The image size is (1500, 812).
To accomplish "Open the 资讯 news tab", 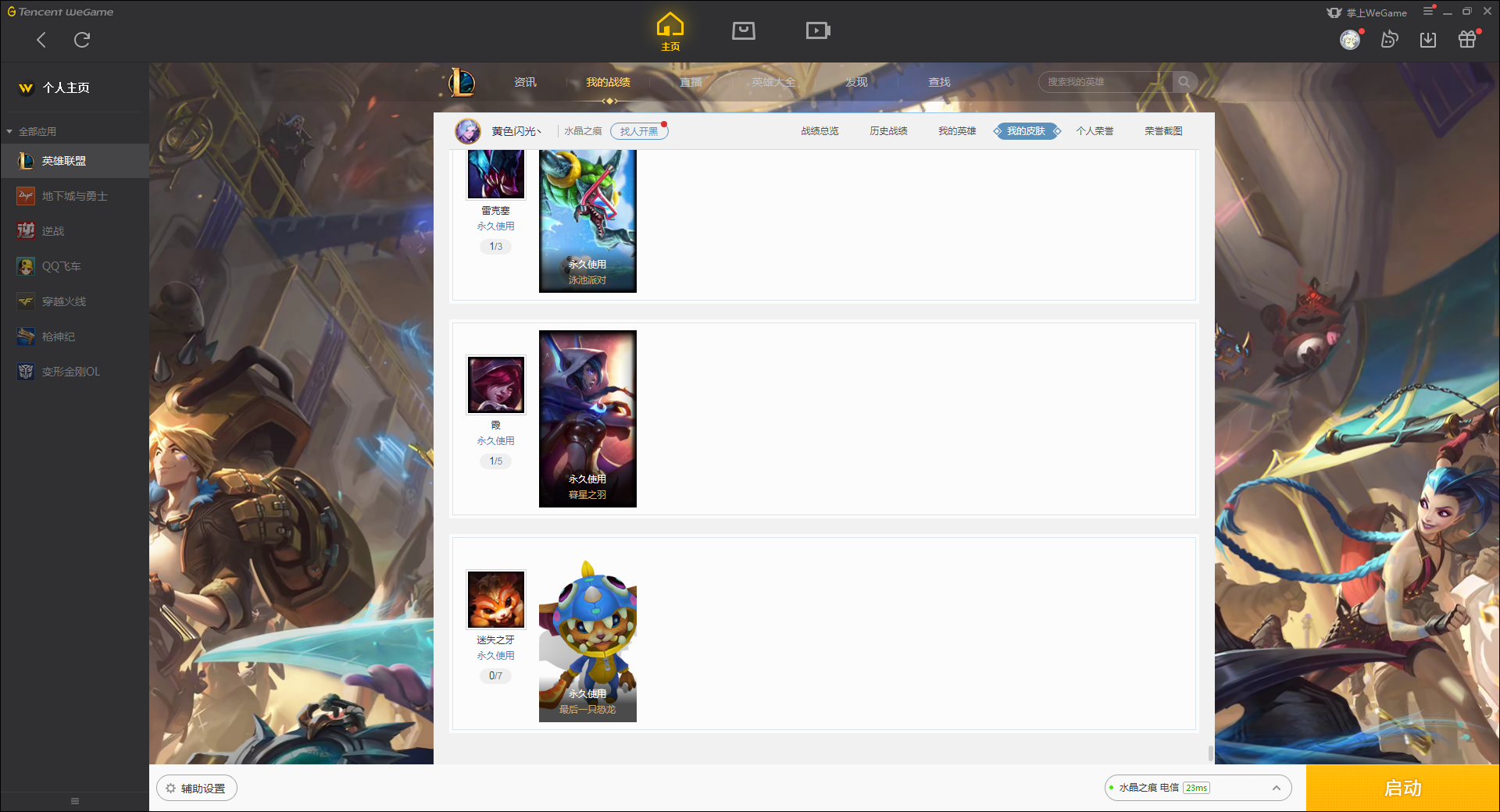I will pos(526,82).
